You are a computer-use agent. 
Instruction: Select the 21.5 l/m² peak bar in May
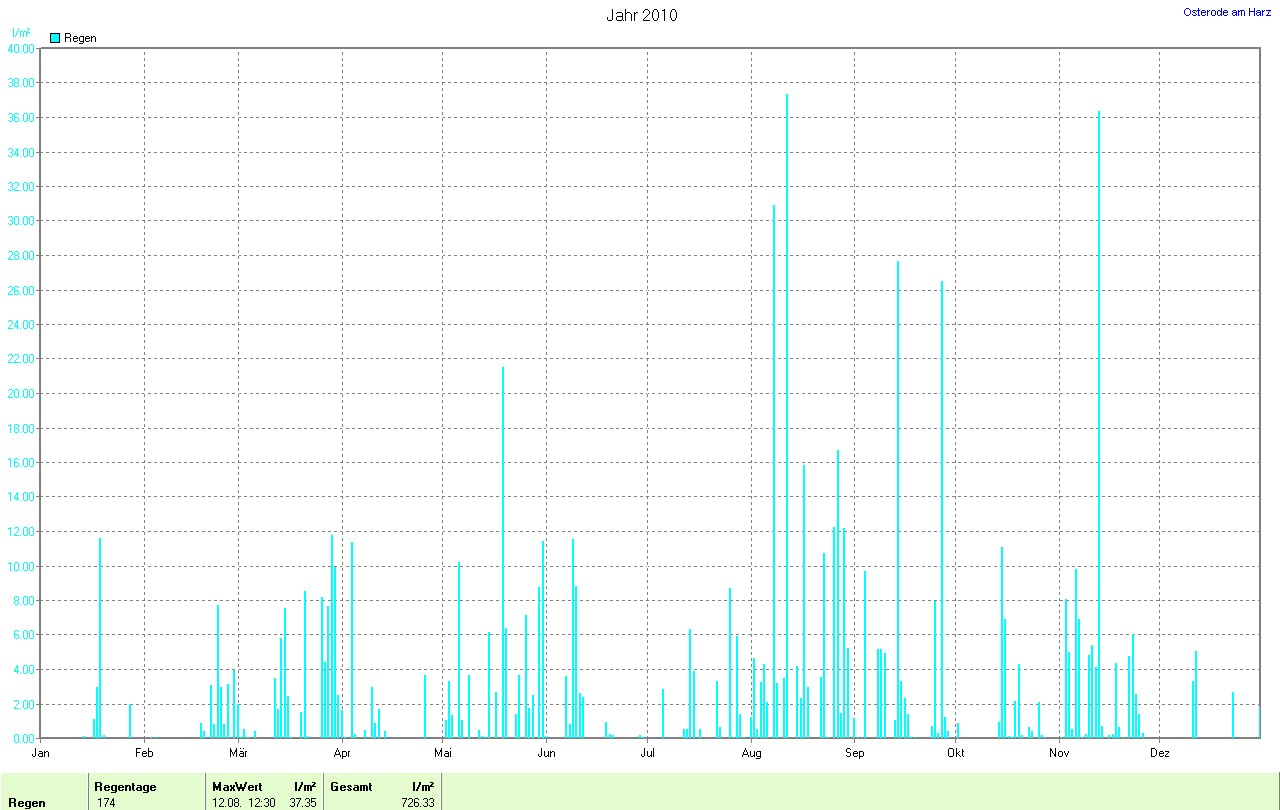pyautogui.click(x=503, y=550)
